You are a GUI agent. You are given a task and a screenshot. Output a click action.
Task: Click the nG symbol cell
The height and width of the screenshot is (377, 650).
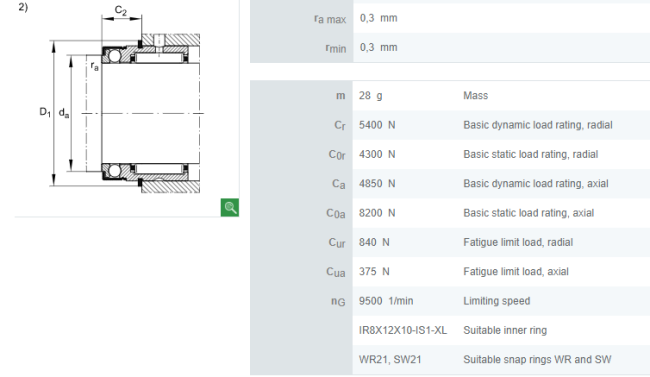pos(338,301)
